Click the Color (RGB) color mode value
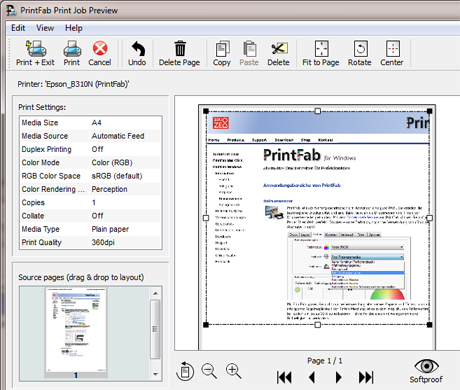The image size is (460, 390). pyautogui.click(x=112, y=163)
